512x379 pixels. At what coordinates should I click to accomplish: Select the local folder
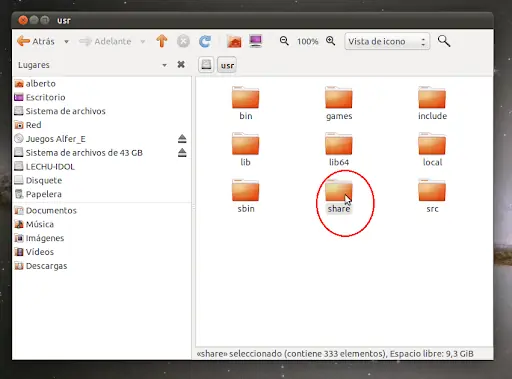point(432,149)
